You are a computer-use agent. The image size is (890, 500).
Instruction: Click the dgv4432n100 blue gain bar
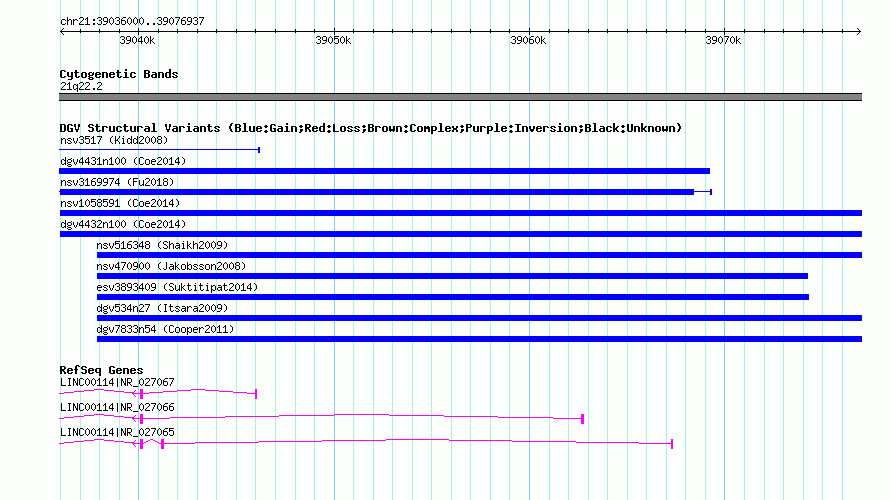tap(460, 234)
